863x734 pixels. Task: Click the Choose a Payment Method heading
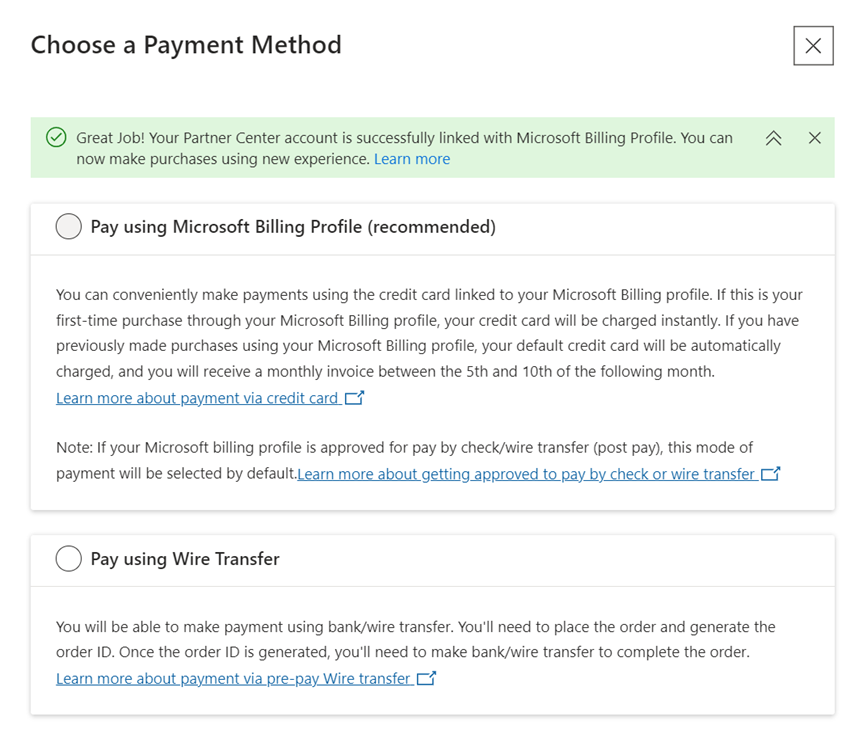pos(186,45)
